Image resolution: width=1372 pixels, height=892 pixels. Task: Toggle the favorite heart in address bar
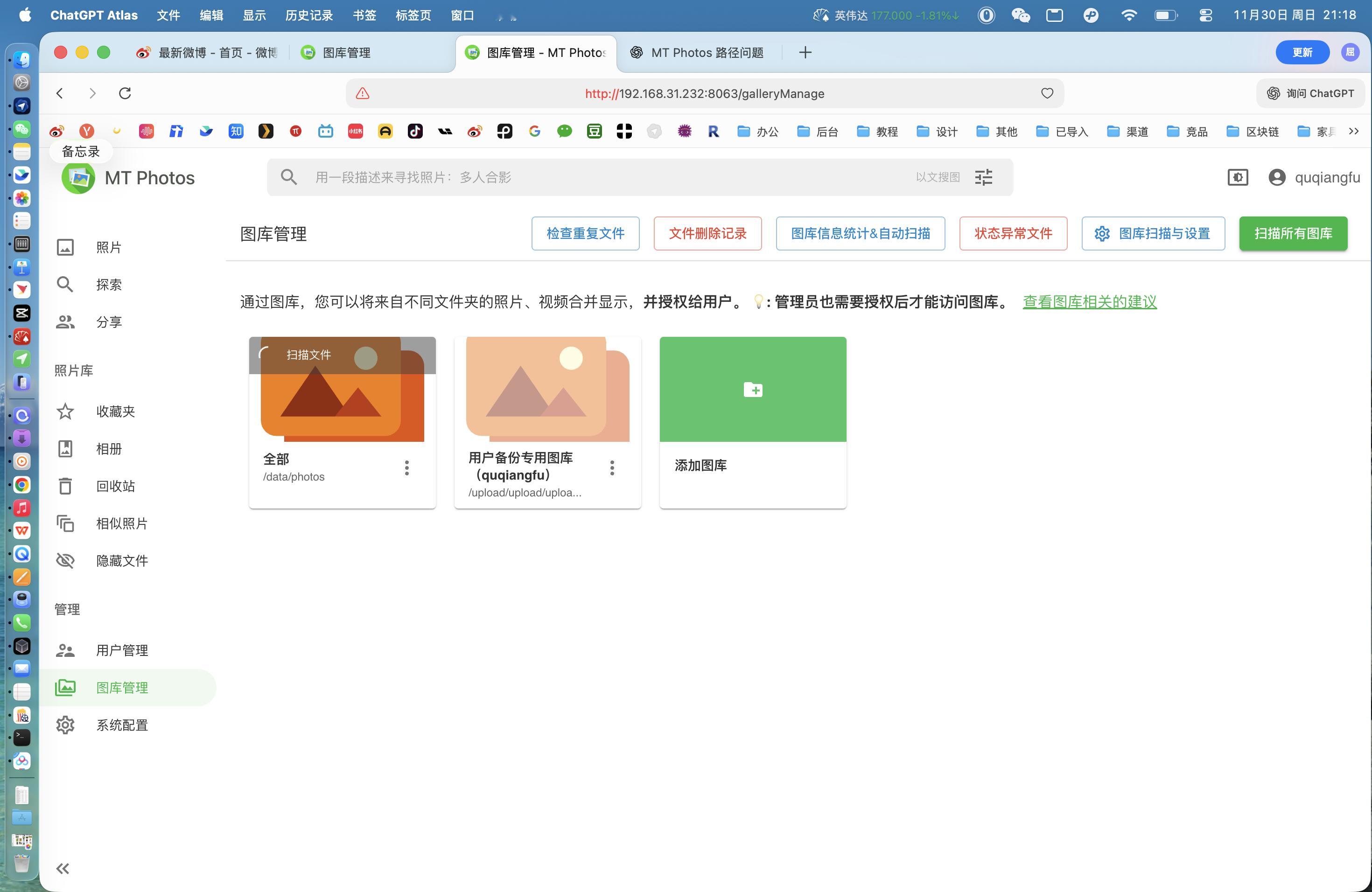coord(1047,93)
